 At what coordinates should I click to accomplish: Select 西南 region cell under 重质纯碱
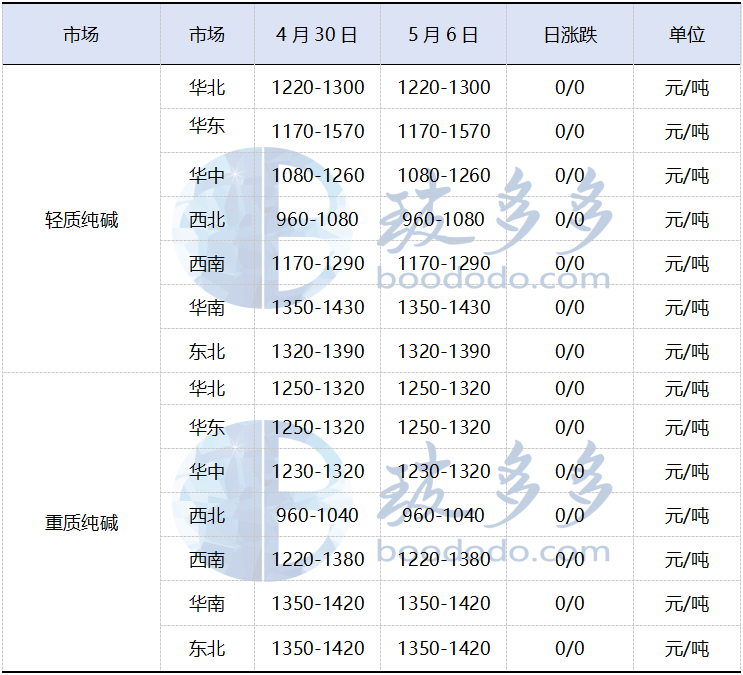coord(207,560)
